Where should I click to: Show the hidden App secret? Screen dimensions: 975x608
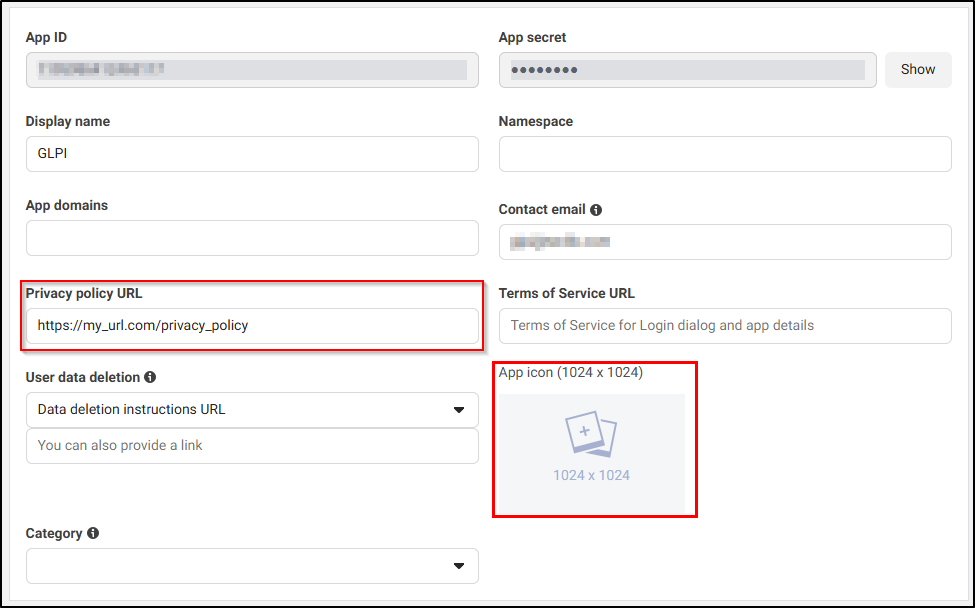(x=917, y=70)
